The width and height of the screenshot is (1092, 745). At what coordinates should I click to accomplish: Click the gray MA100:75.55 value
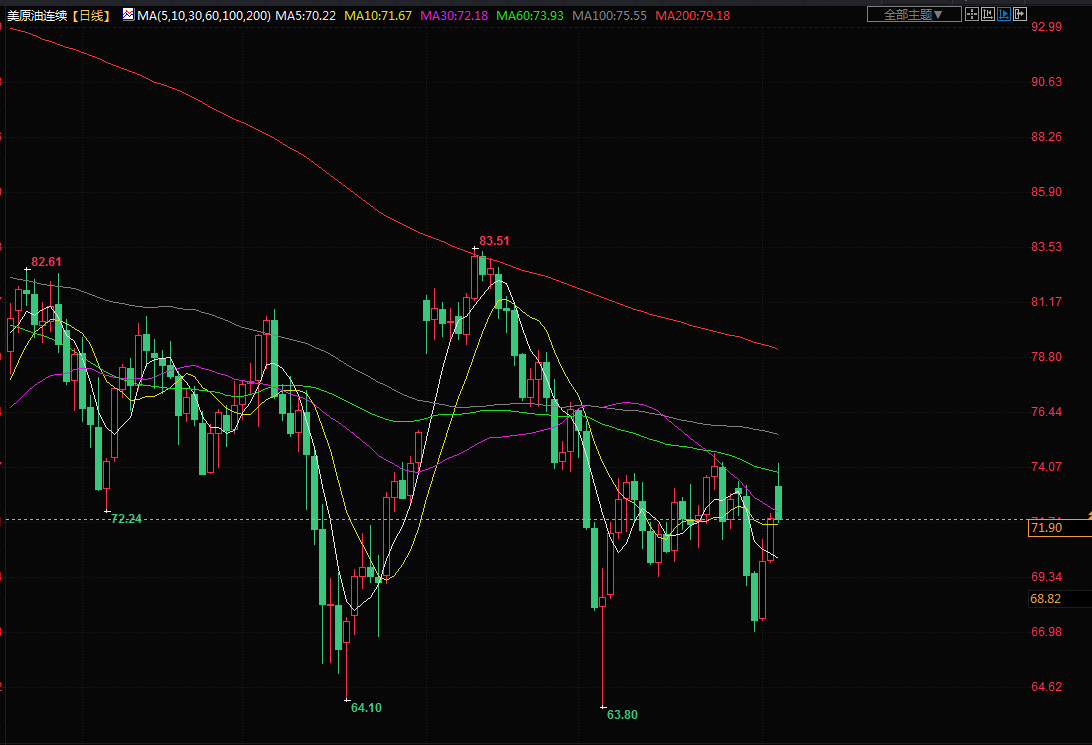point(609,15)
